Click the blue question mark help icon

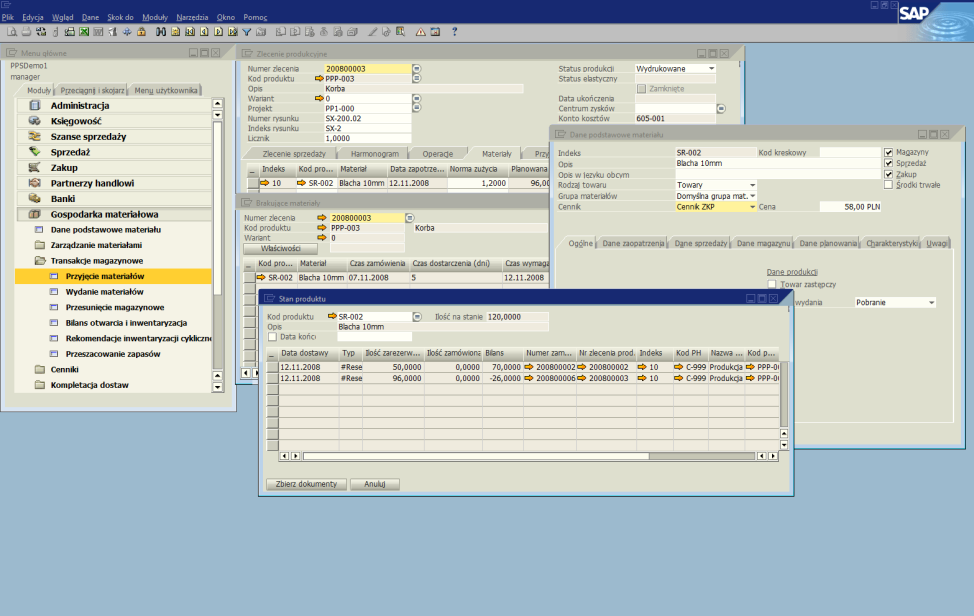(455, 32)
